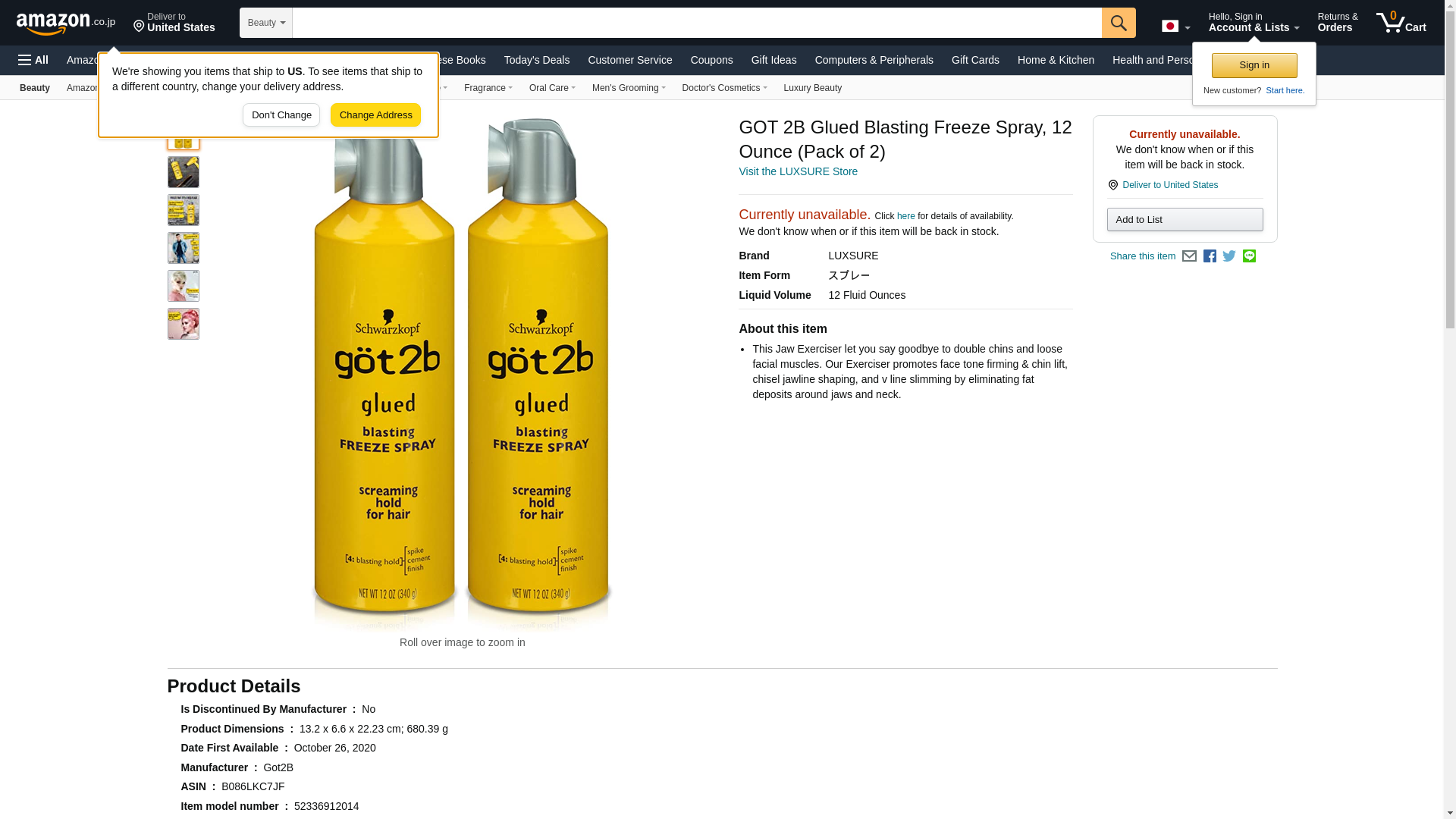Open Today's Deals in navigation bar

pos(536,60)
